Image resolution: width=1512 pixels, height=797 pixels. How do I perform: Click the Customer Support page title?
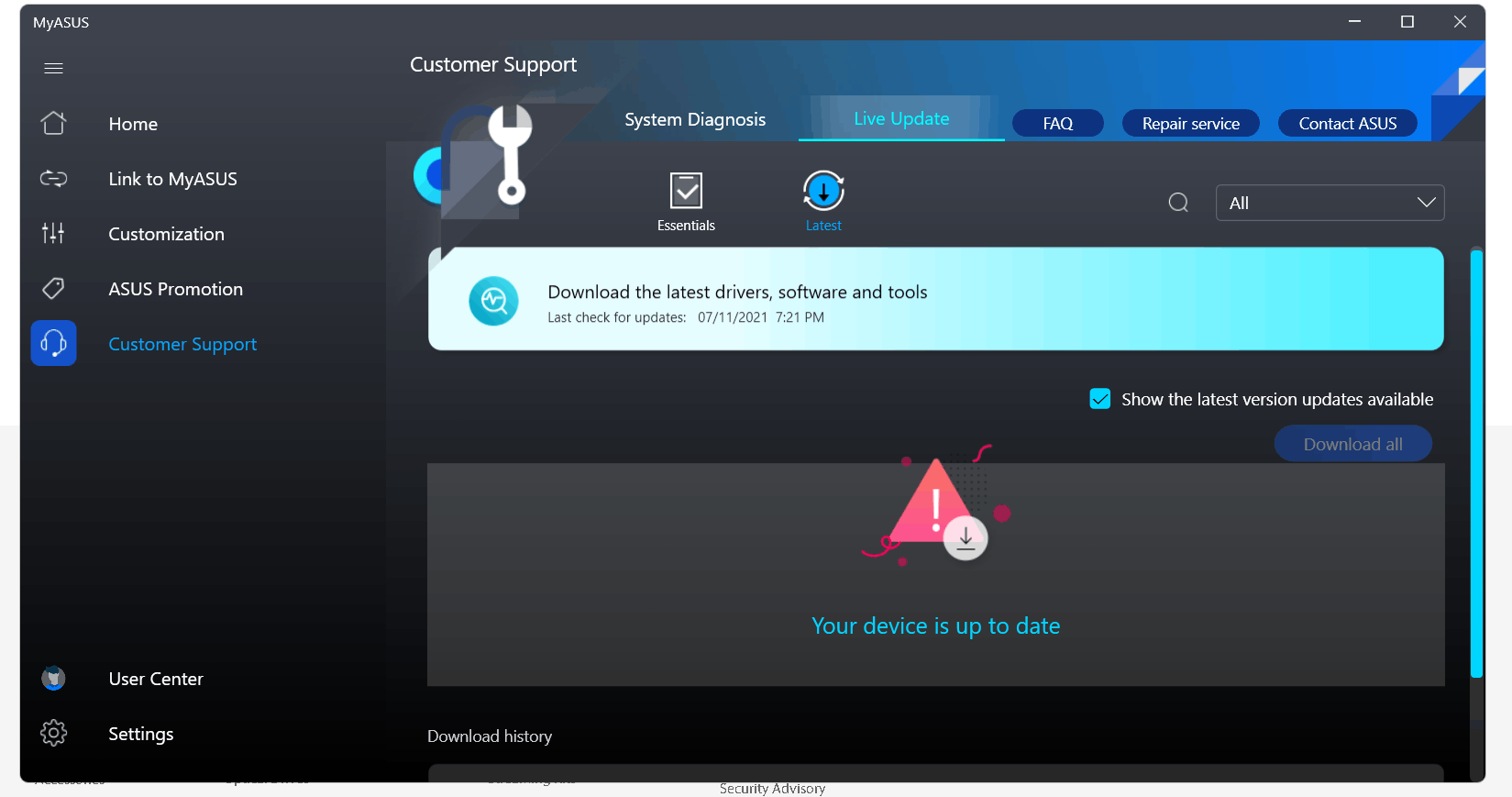coord(493,65)
